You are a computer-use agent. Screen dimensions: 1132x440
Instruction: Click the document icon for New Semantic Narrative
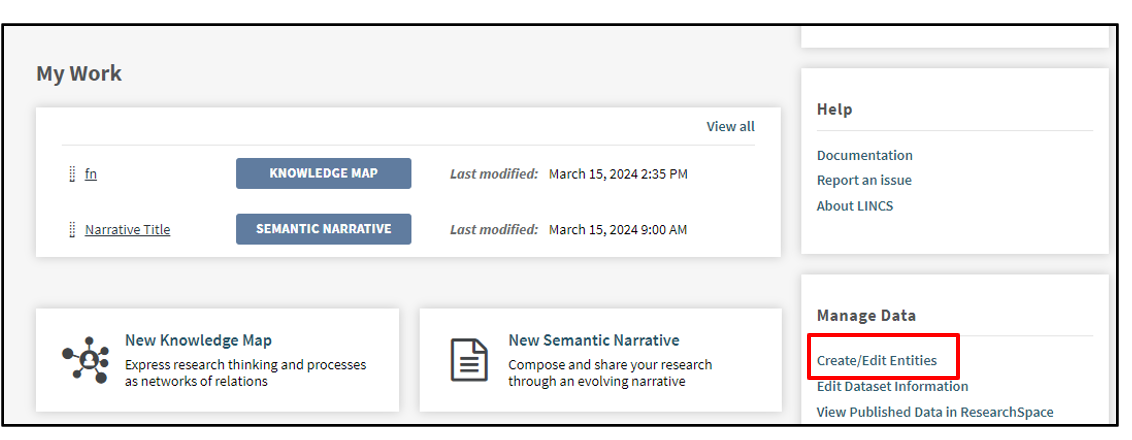point(469,360)
